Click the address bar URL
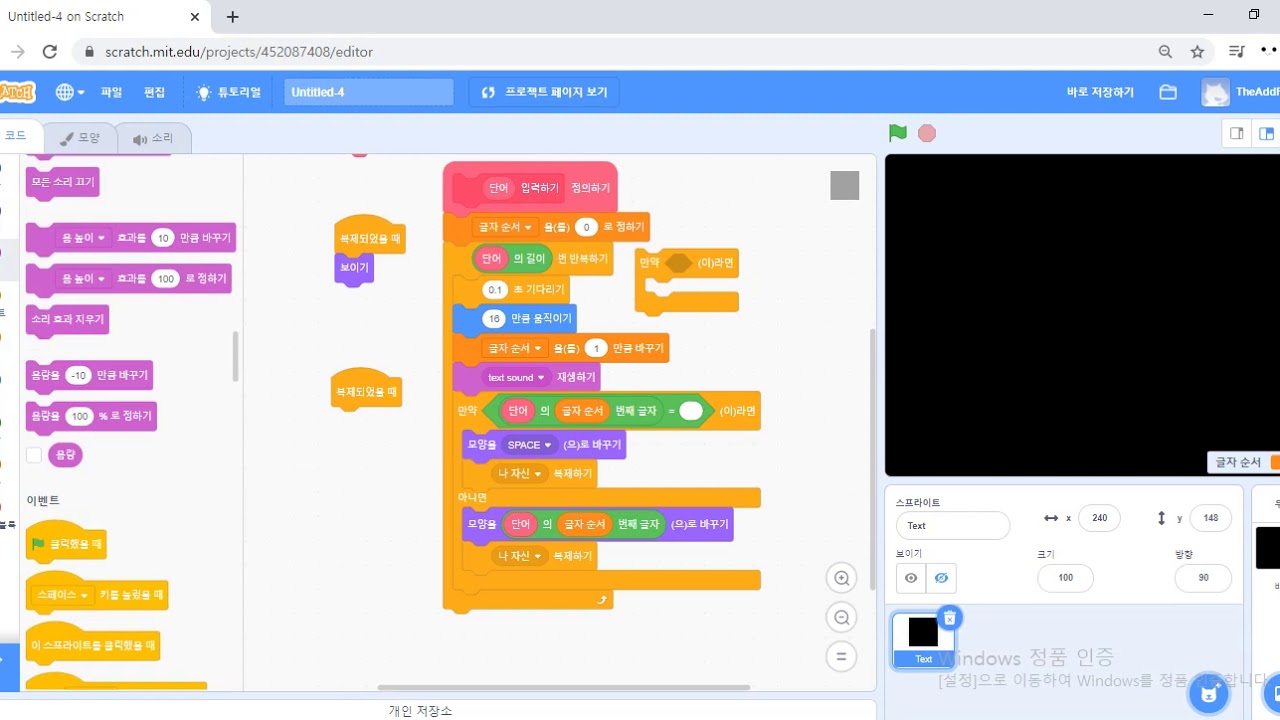Screen dimensions: 1280x720 point(239,52)
